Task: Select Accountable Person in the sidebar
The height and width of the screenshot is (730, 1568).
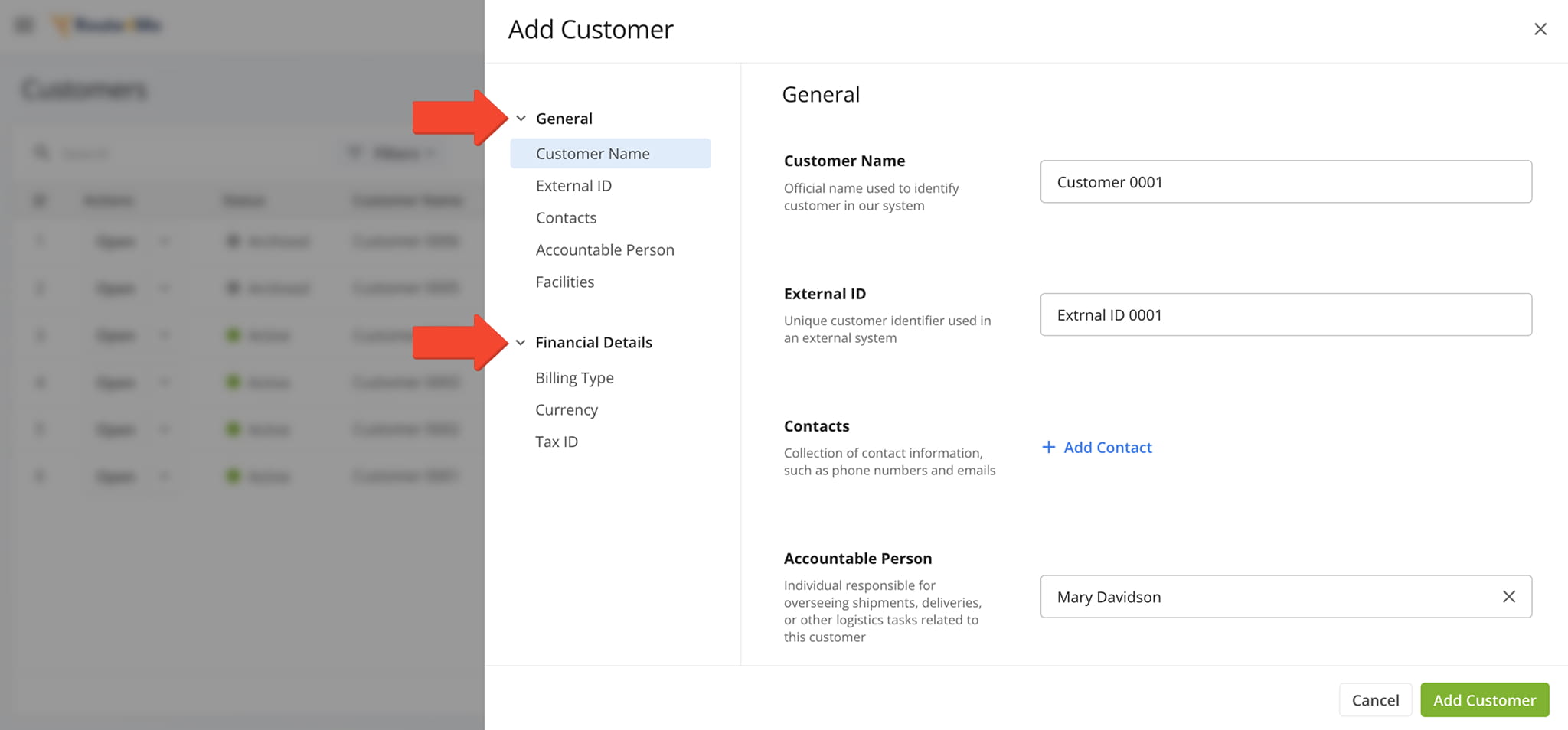Action: pyautogui.click(x=605, y=249)
